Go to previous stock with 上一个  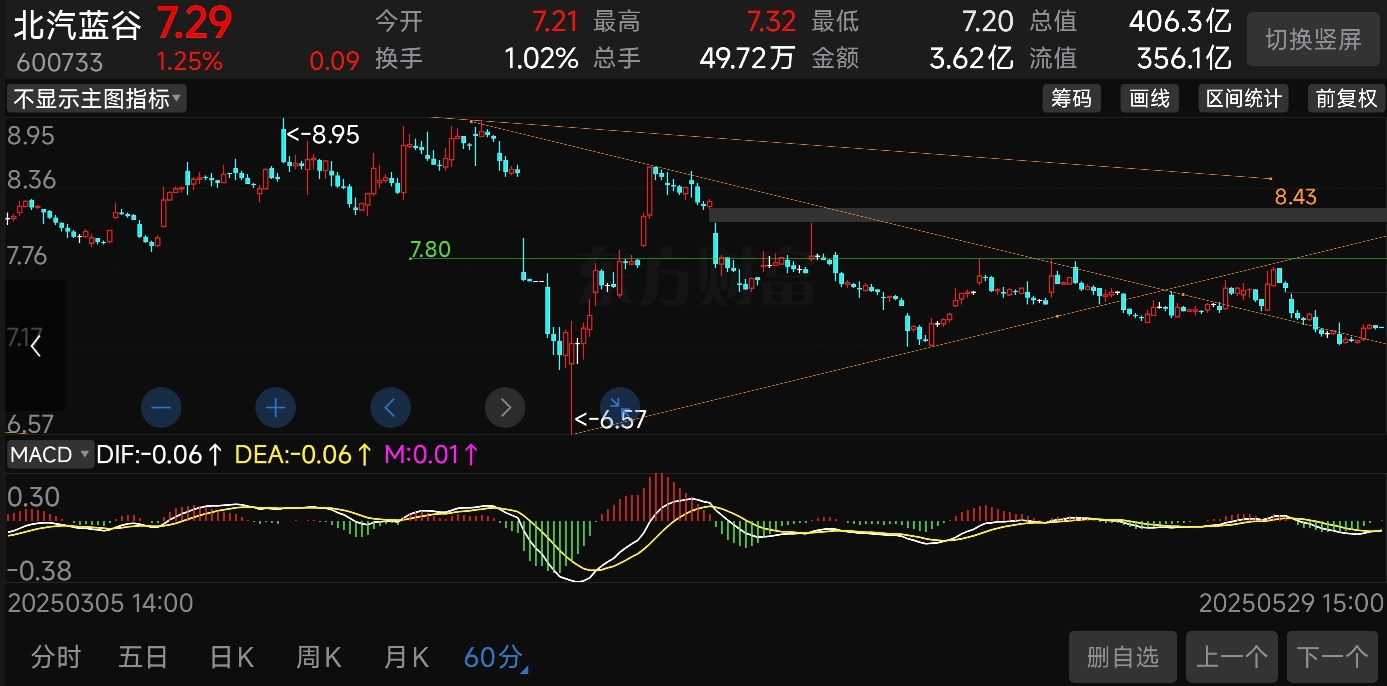(x=1232, y=657)
